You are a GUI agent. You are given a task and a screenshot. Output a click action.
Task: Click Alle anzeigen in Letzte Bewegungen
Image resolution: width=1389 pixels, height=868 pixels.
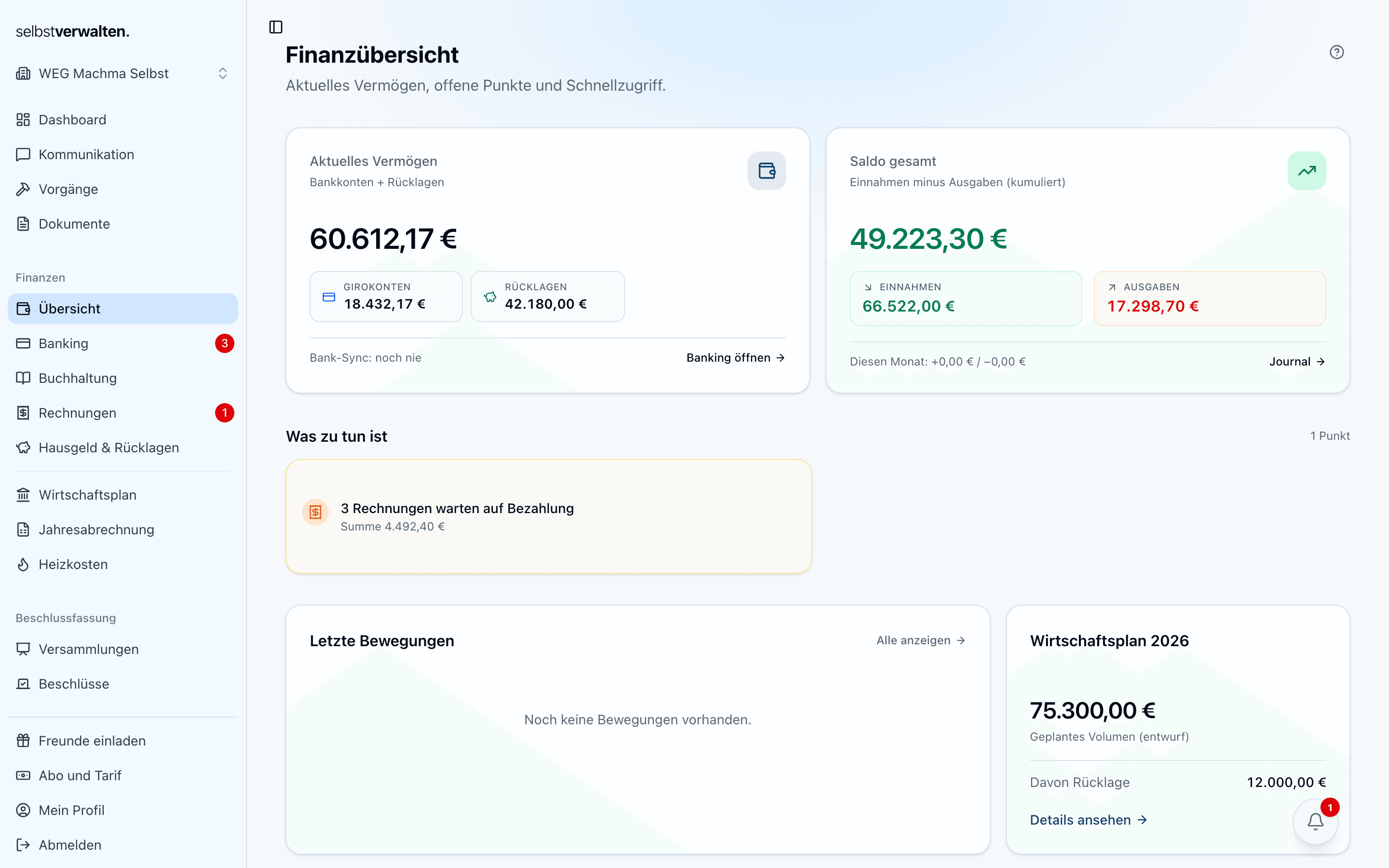(x=921, y=640)
